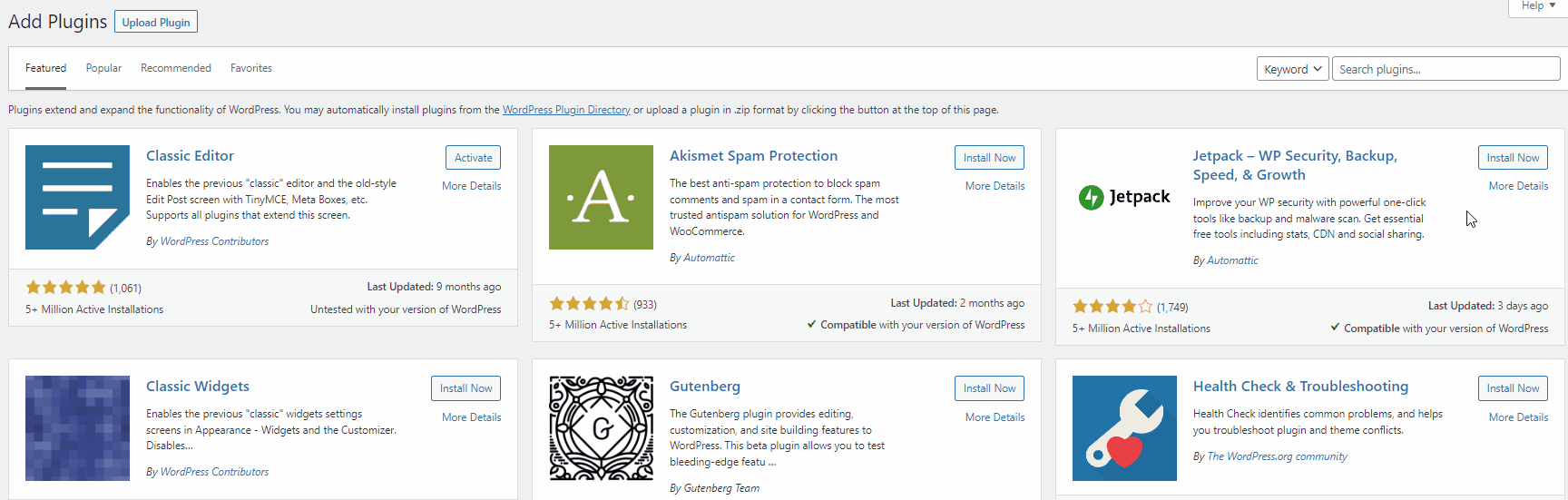The image size is (1568, 500).
Task: Click the Add Plugins page heading
Action: (x=57, y=22)
